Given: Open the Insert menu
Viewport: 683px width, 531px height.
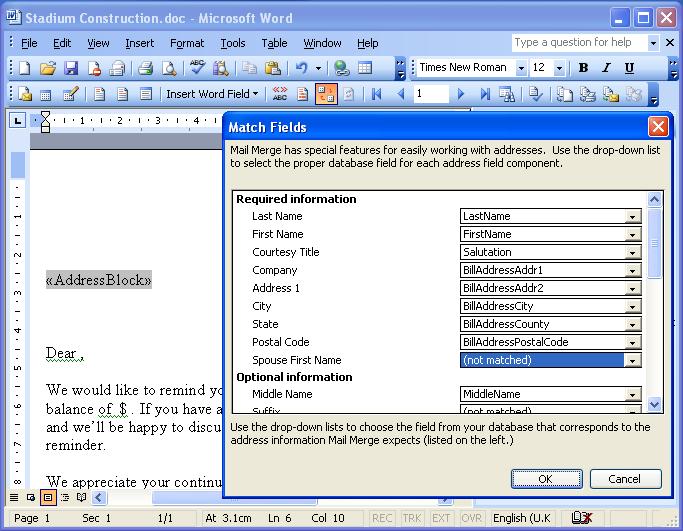Looking at the screenshot, I should coord(139,43).
